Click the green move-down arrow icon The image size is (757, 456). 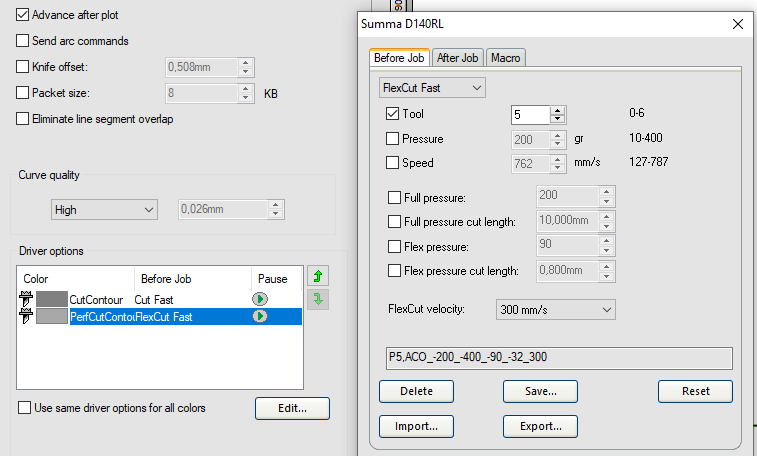click(318, 299)
